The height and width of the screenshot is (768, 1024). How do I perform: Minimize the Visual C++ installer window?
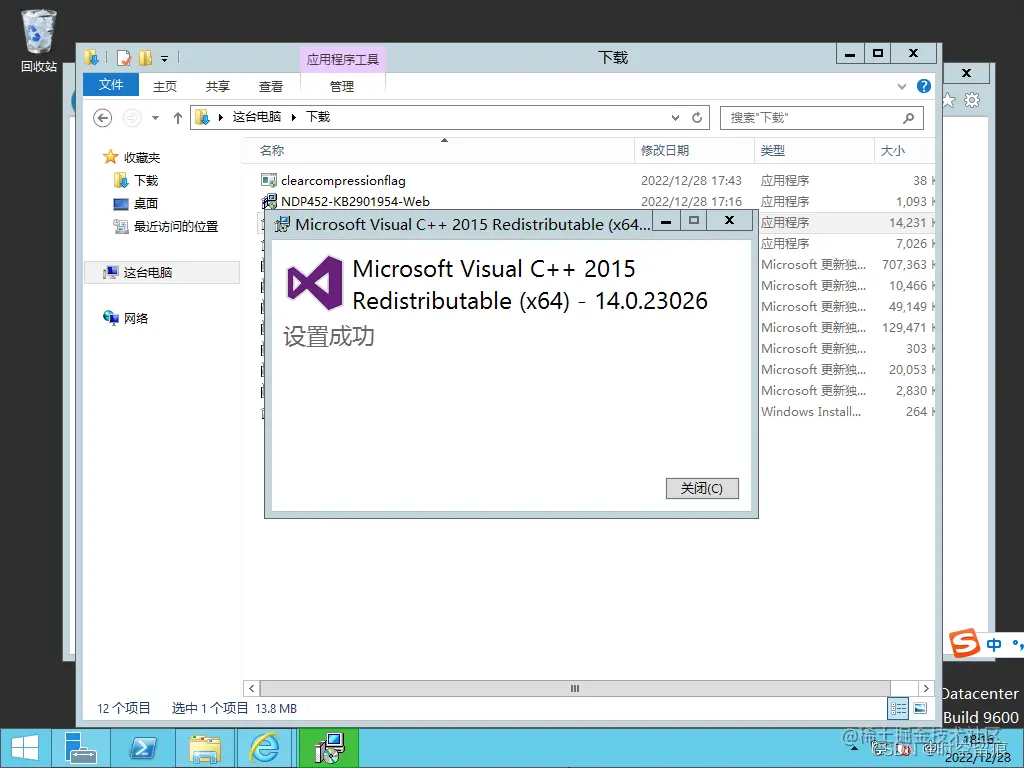click(665, 221)
